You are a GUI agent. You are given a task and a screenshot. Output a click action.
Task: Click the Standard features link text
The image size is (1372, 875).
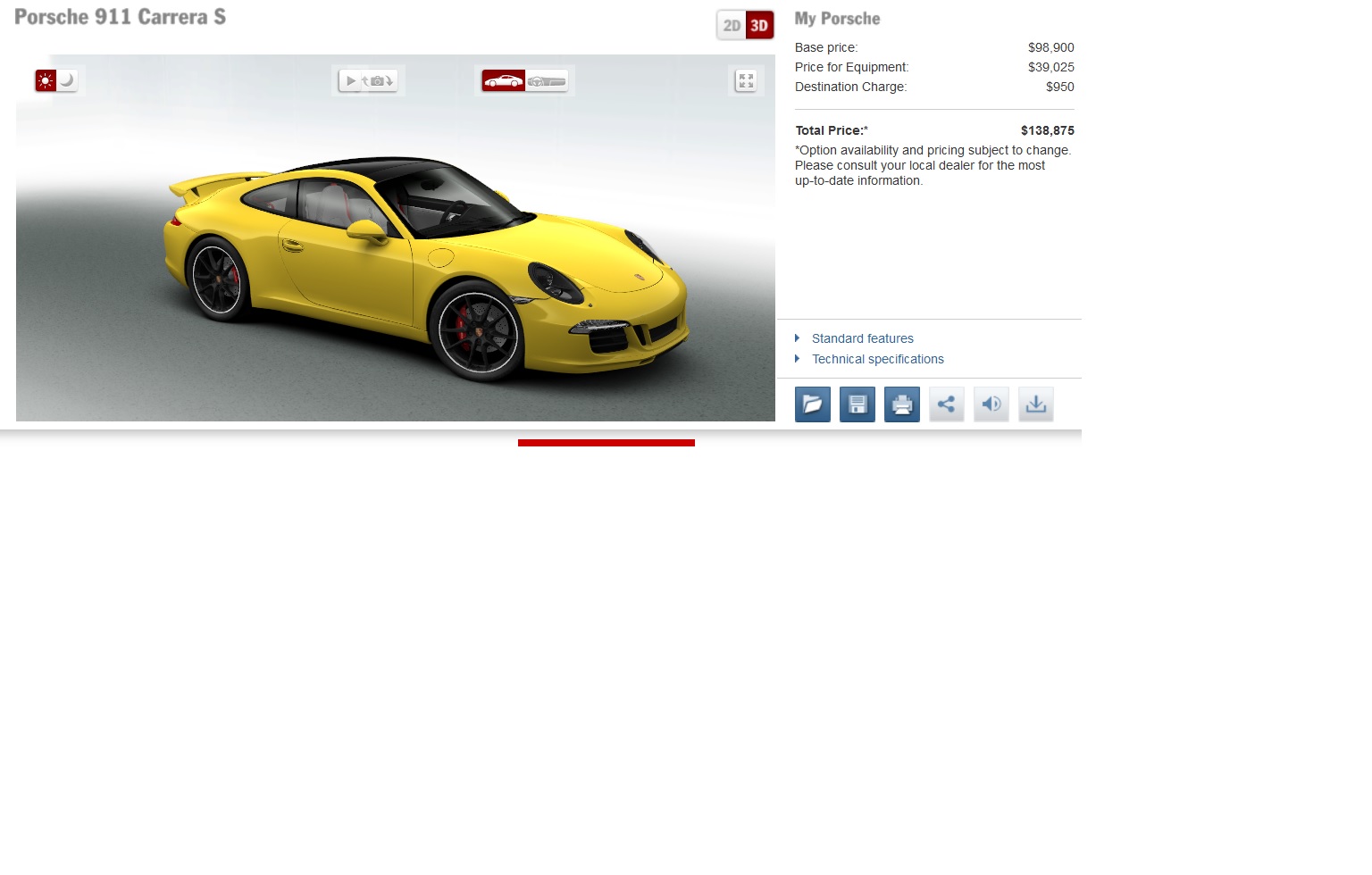point(862,338)
